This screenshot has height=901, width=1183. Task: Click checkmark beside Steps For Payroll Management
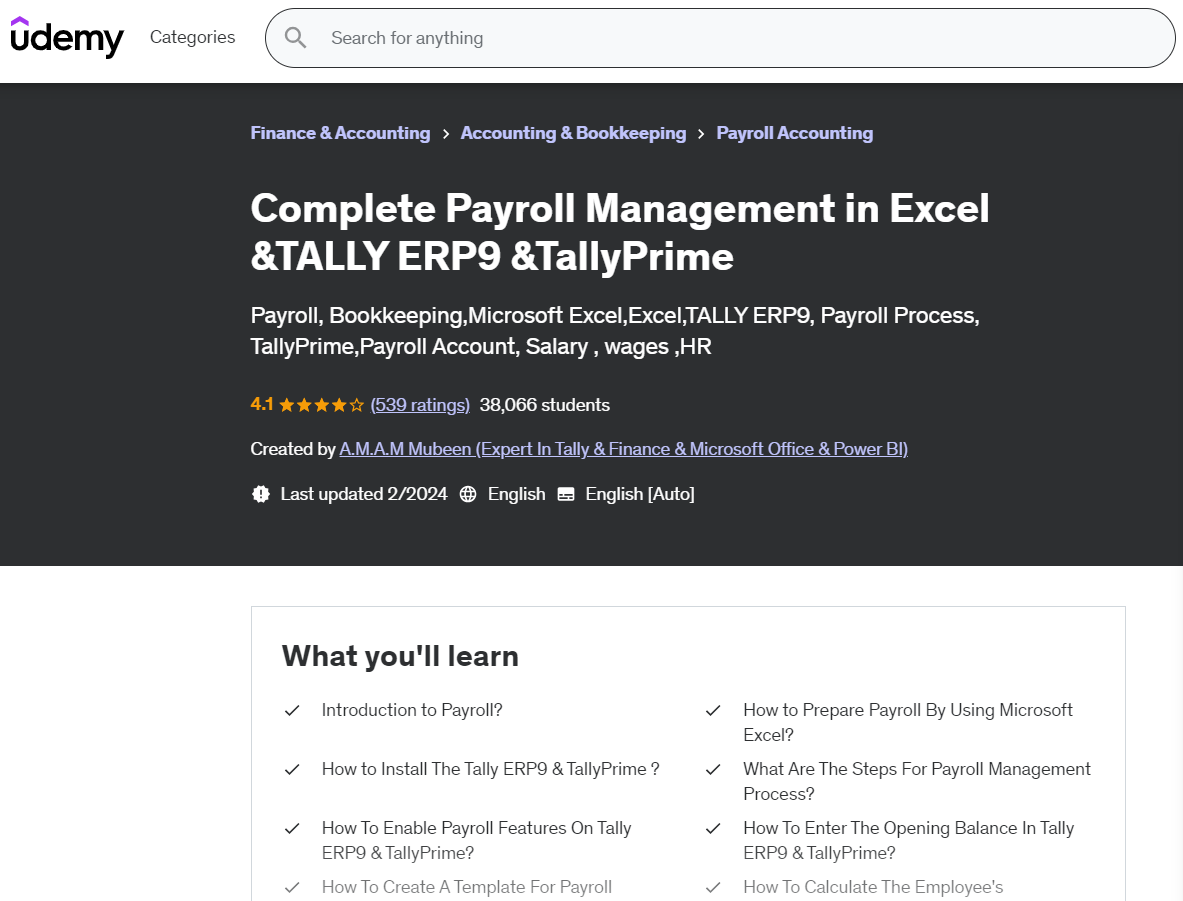(x=713, y=770)
